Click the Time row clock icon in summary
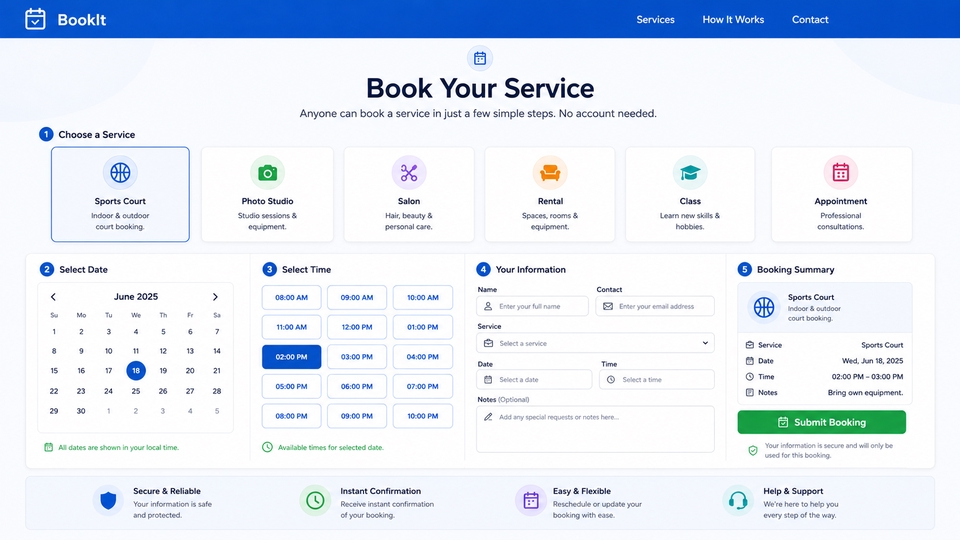Screen dimensions: 960x540 pos(749,377)
